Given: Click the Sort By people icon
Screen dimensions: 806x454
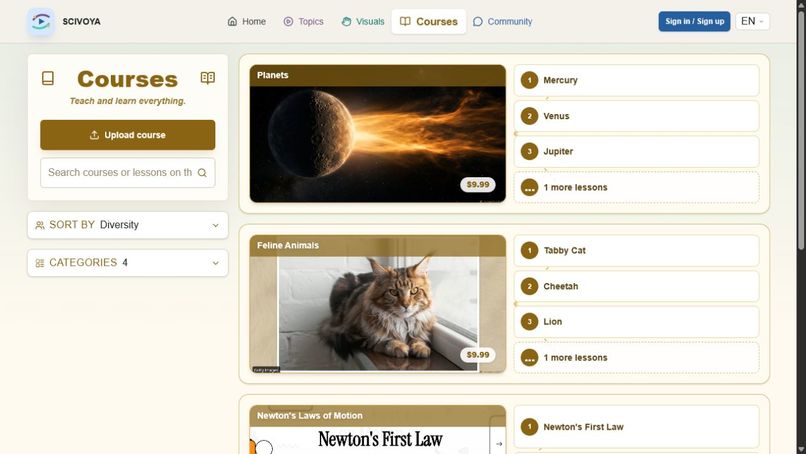Looking at the screenshot, I should (x=40, y=225).
